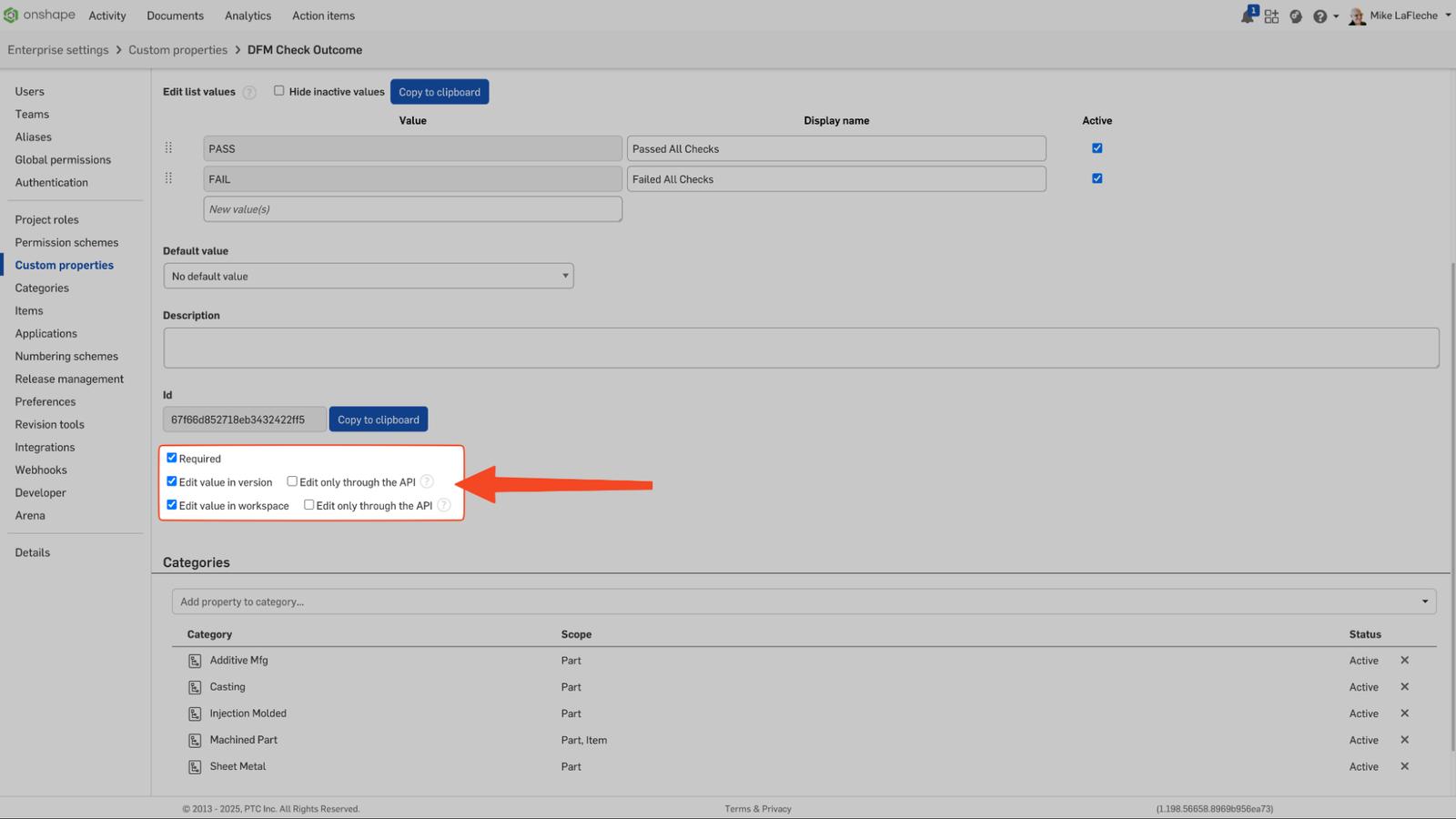
Task: Click the help icon beside Edit list values
Action: click(x=248, y=91)
